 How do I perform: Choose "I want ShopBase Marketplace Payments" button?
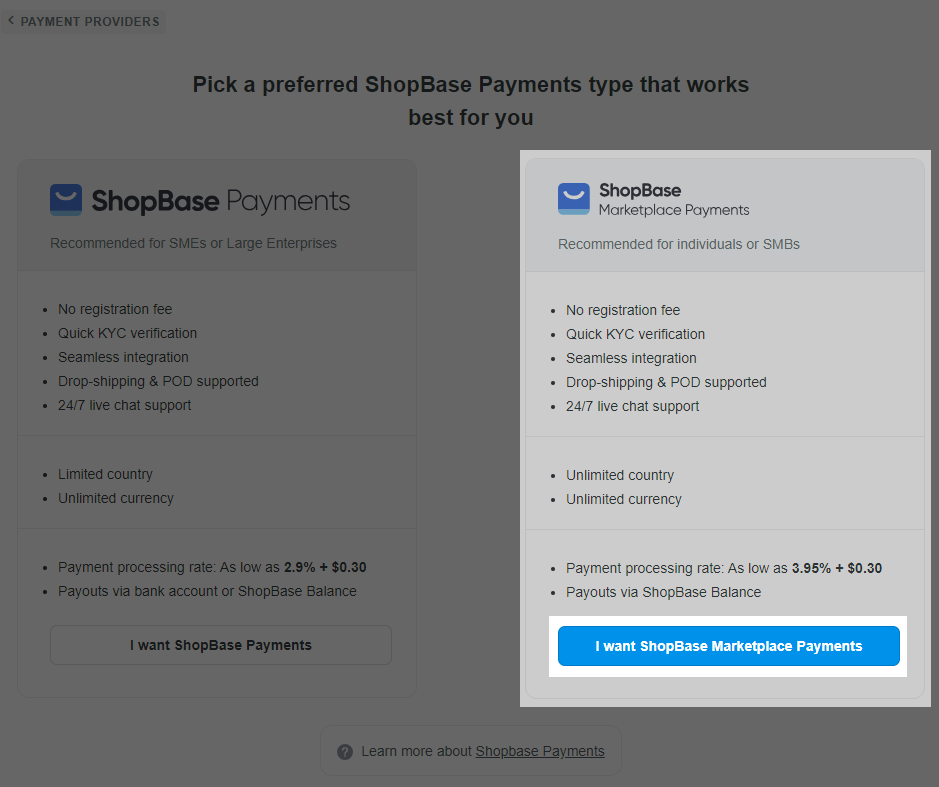tap(728, 646)
